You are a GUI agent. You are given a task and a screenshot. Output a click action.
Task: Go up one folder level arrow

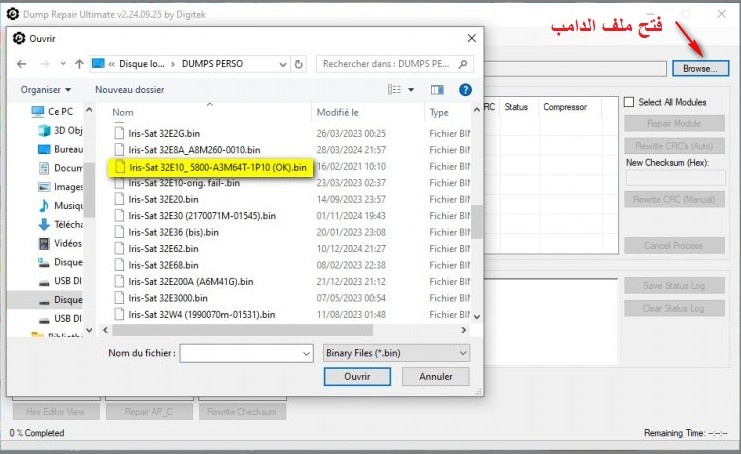tap(79, 64)
